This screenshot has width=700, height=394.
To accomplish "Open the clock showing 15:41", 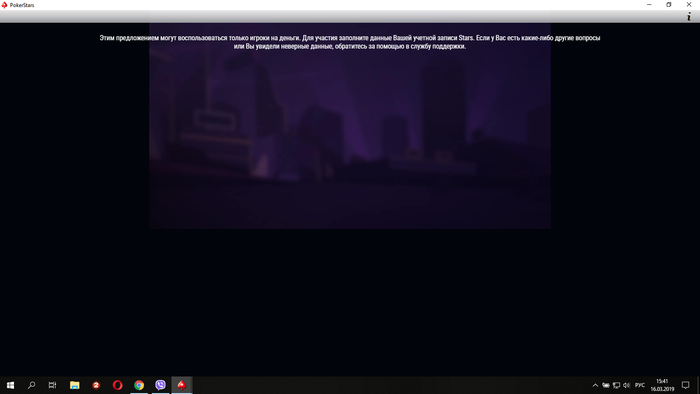I will pos(662,385).
